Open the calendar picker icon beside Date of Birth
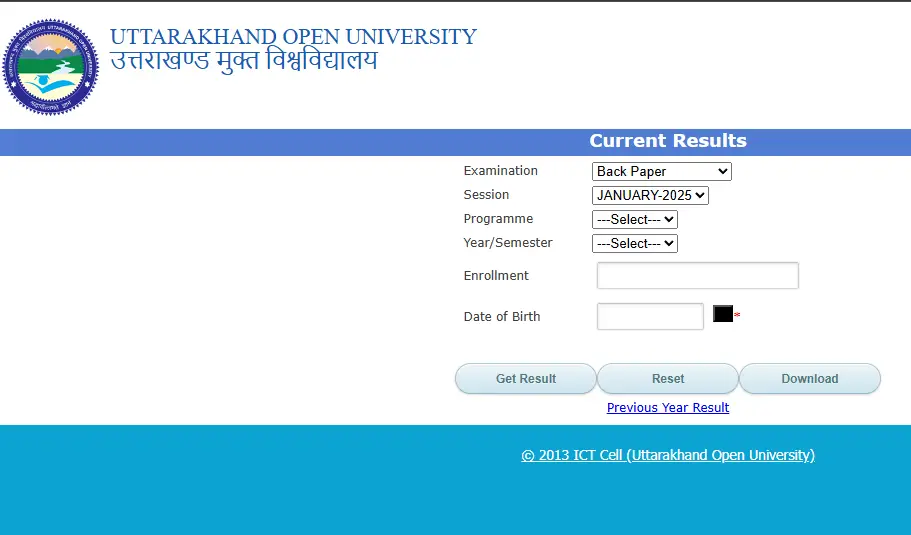The width and height of the screenshot is (911, 535). 723,314
